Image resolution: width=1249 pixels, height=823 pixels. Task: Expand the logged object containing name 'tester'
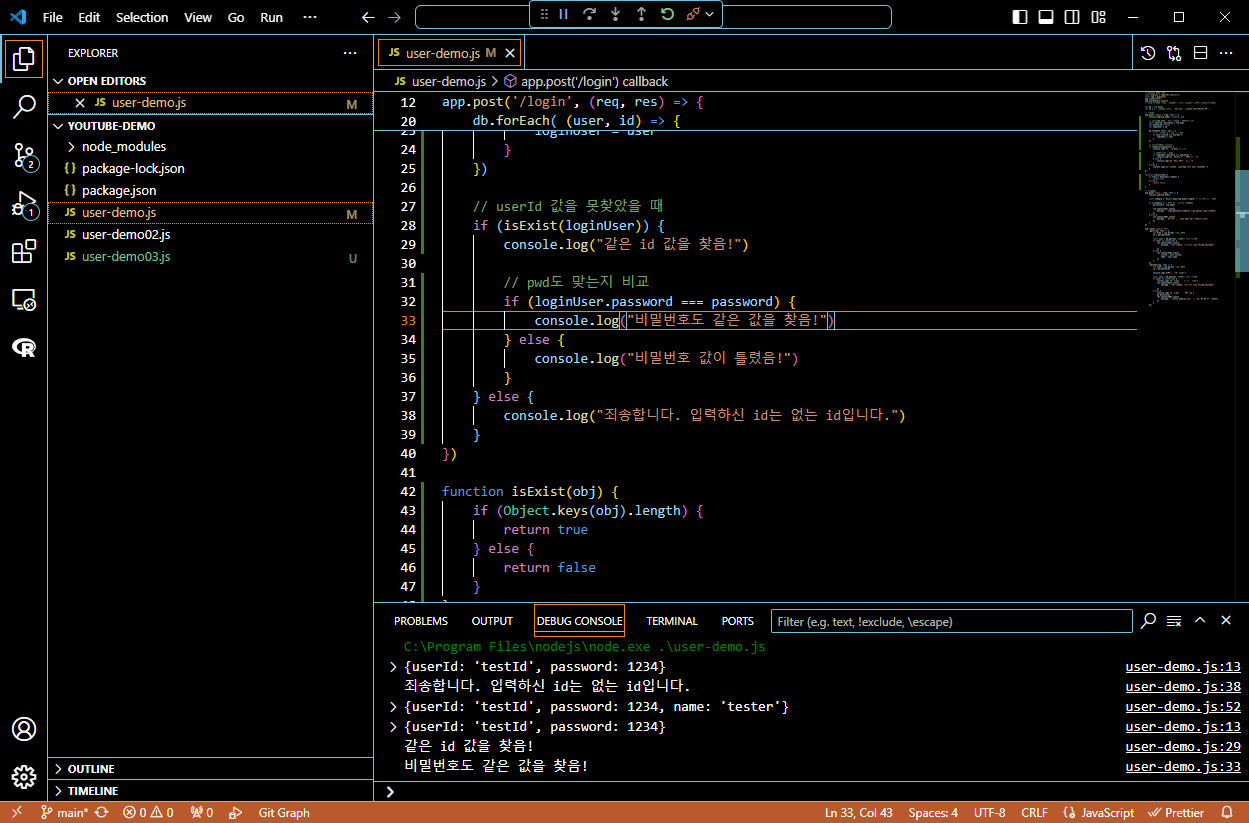[393, 707]
